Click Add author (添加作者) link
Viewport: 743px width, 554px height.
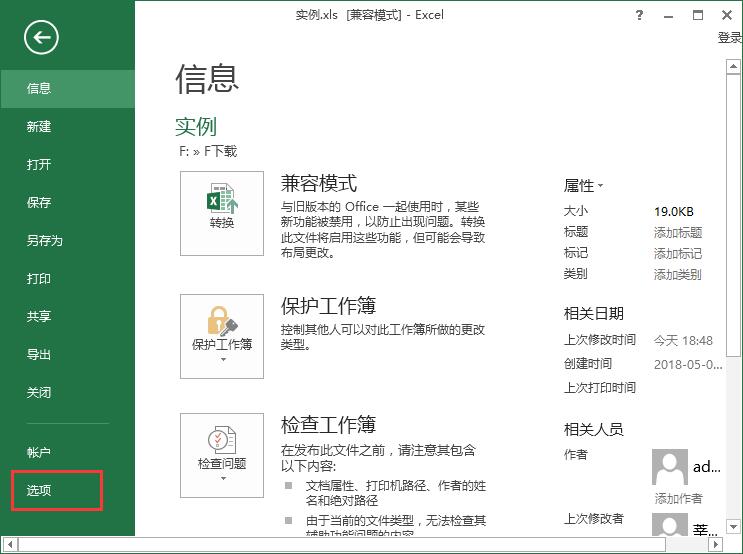click(x=677, y=498)
